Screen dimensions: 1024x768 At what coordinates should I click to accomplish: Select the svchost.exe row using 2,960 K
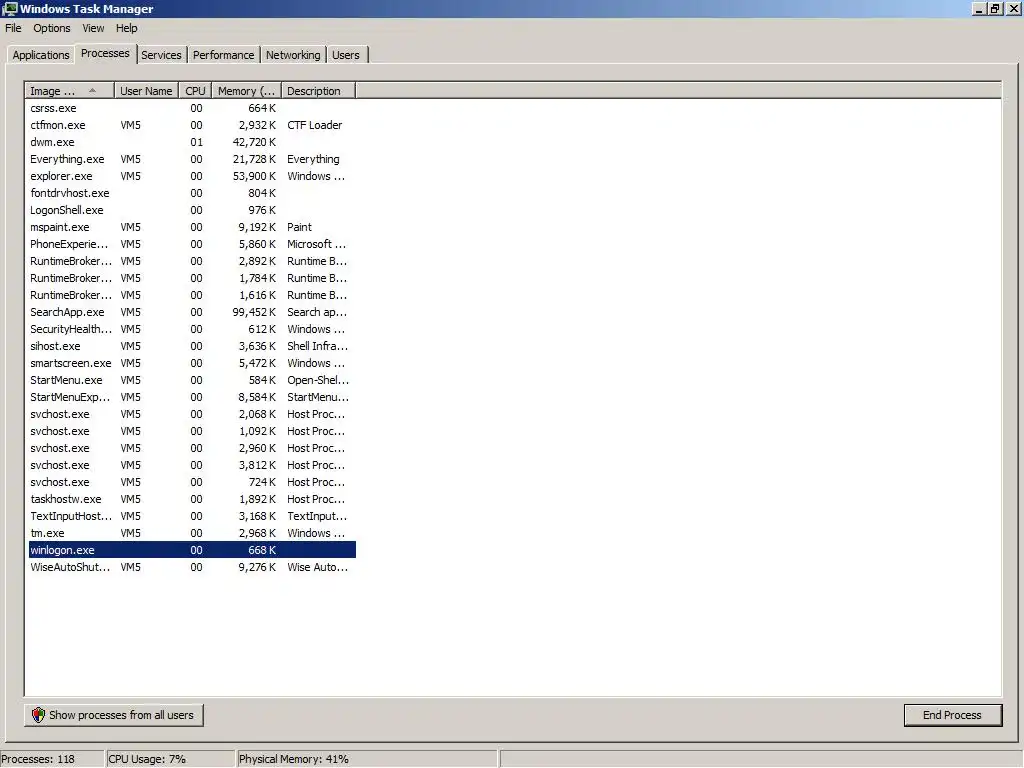coord(192,448)
